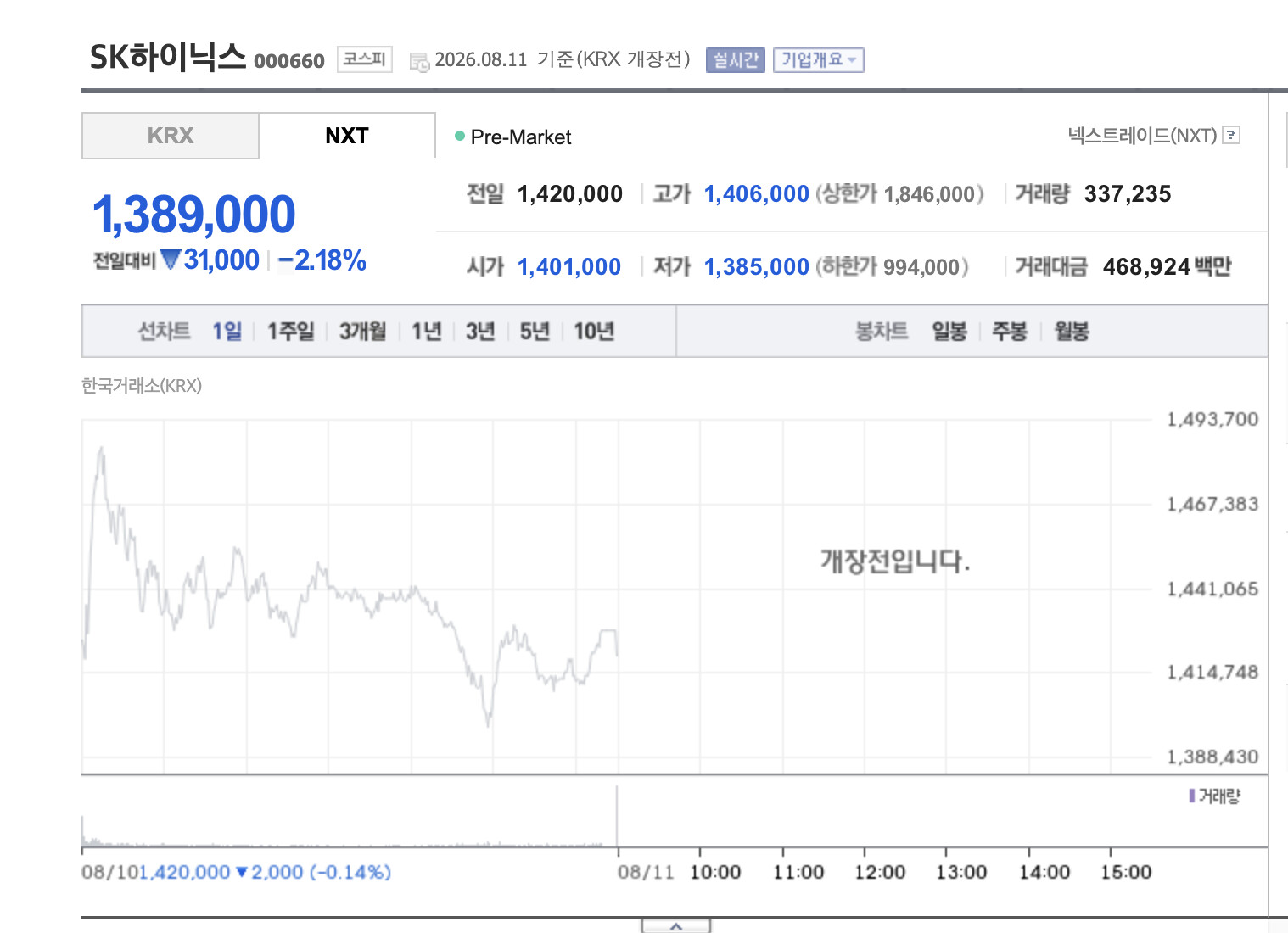Open the 넥스트레이드(NXT) help icon
This screenshot has height=933, width=1288.
click(1232, 135)
